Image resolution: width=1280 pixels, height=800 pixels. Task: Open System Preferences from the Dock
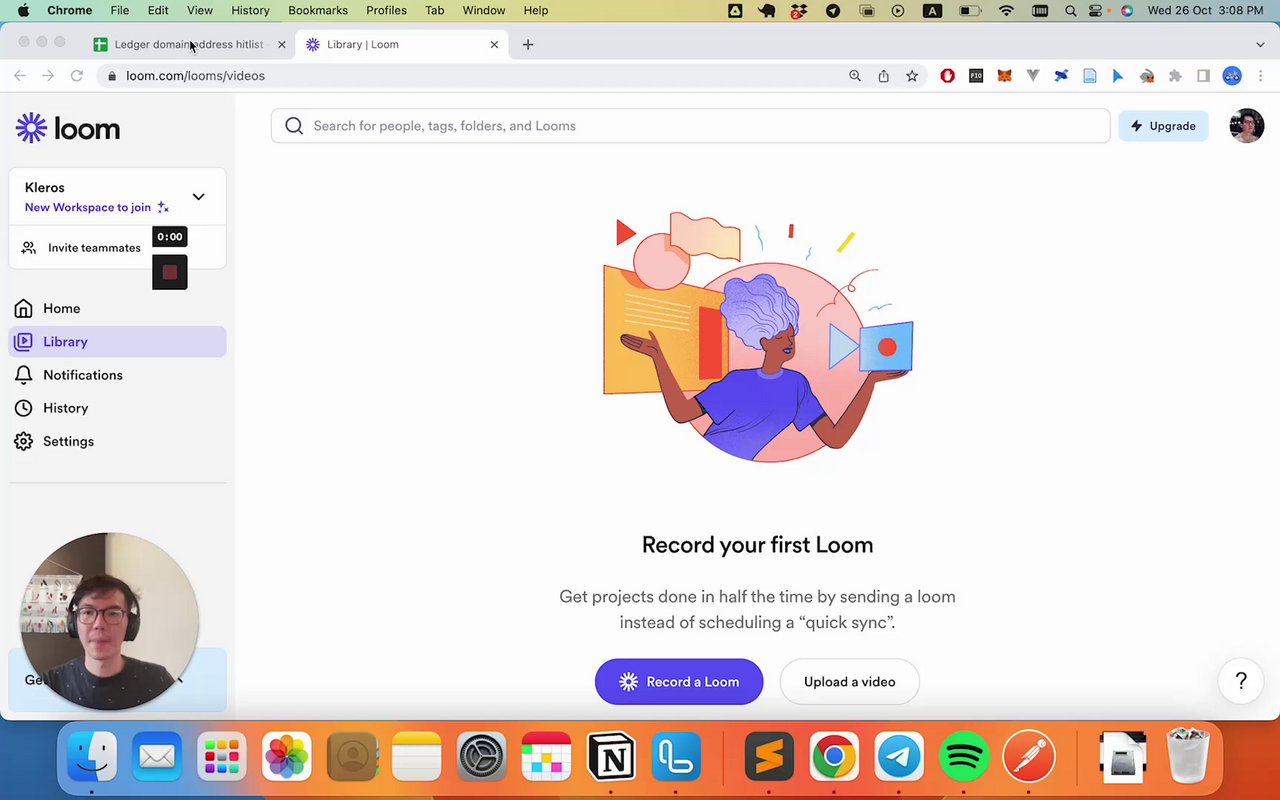point(481,756)
